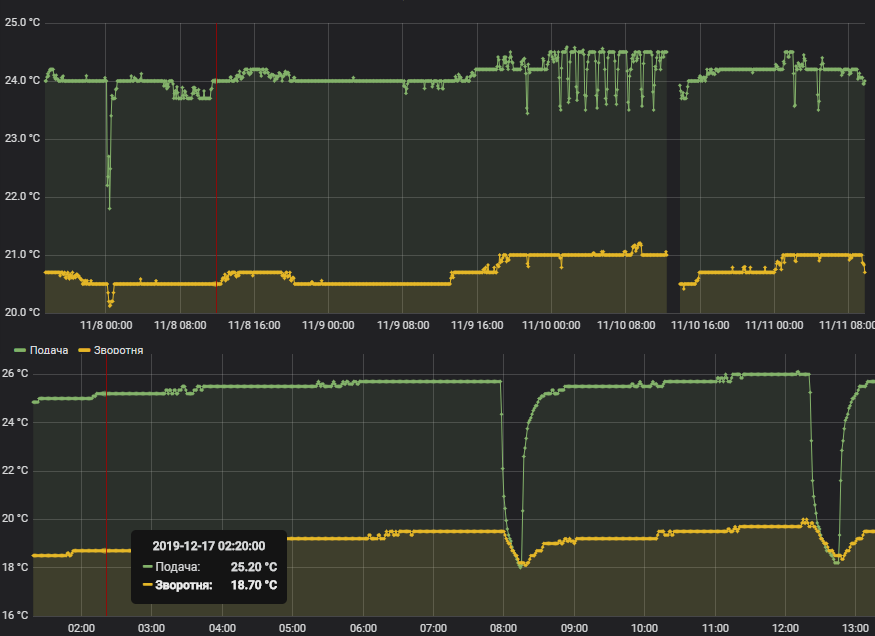This screenshot has width=875, height=636.
Task: Click the 12:00 time label on the lower chart
Action: click(785, 629)
